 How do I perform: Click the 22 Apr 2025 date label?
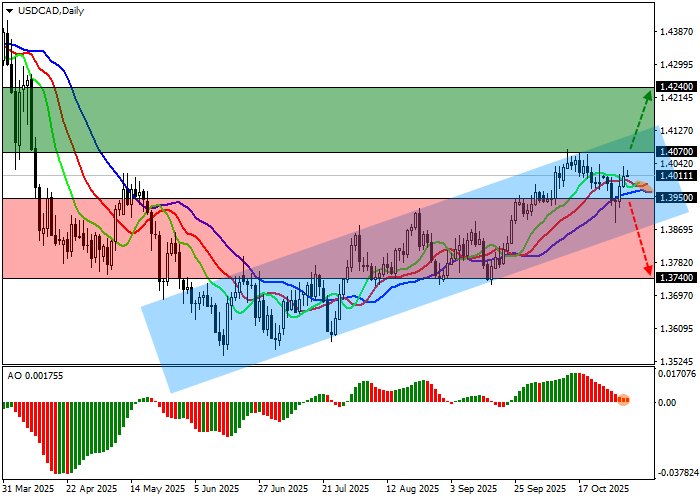(92, 489)
